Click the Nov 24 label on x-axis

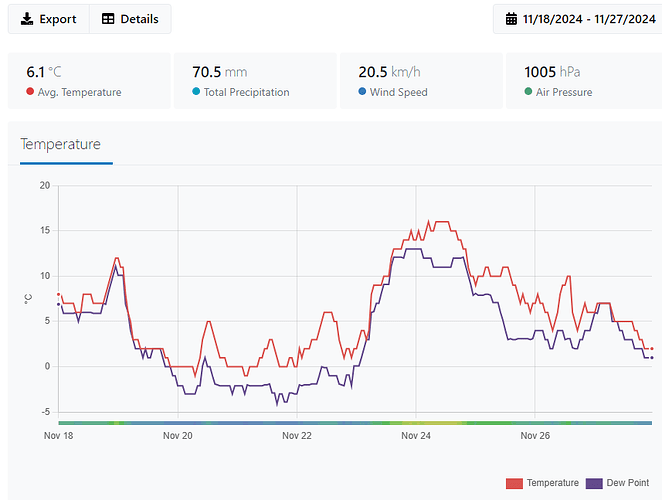click(416, 436)
